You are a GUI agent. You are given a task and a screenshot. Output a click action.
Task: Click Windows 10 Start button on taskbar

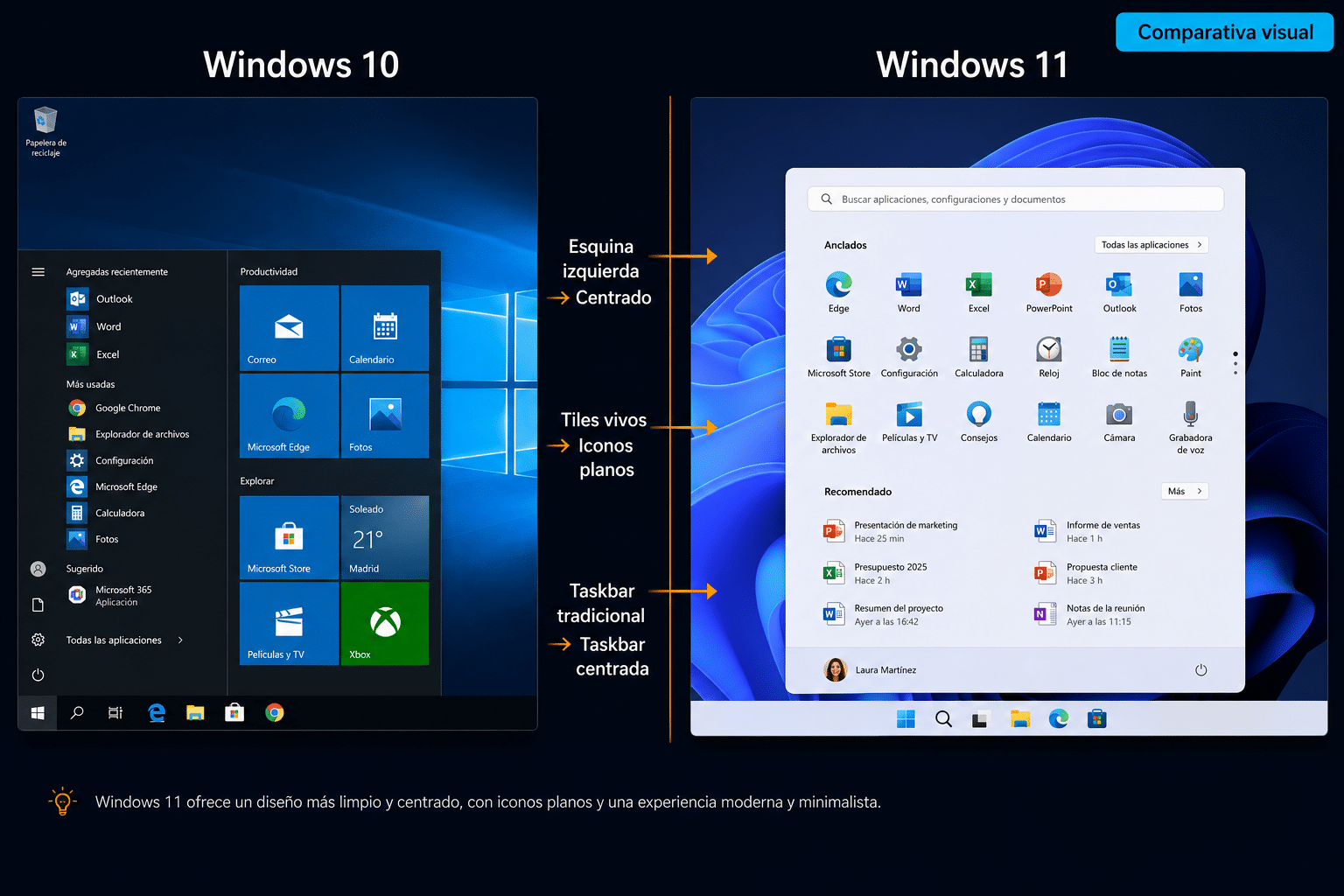tap(38, 713)
